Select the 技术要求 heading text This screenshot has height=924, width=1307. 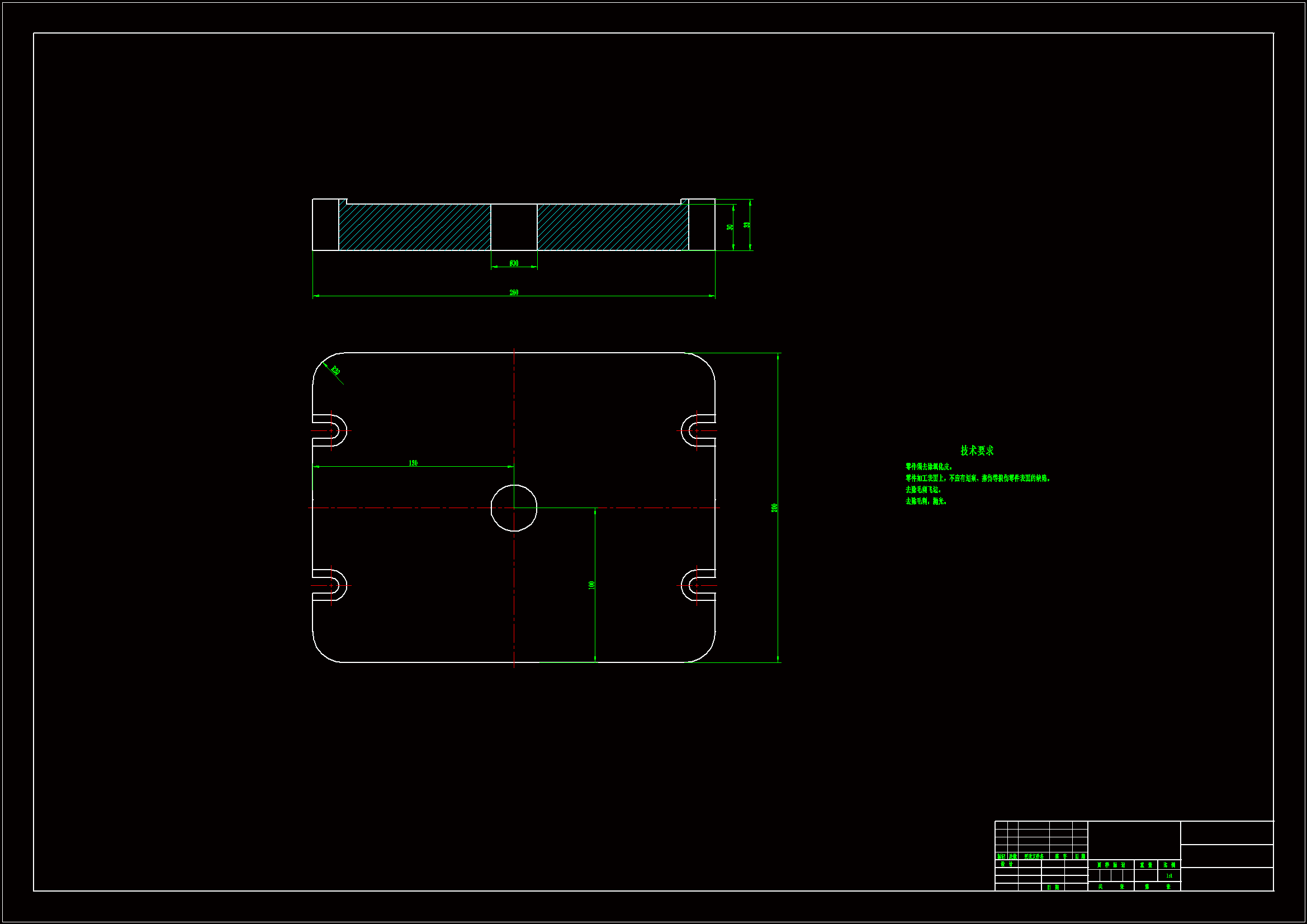977,451
